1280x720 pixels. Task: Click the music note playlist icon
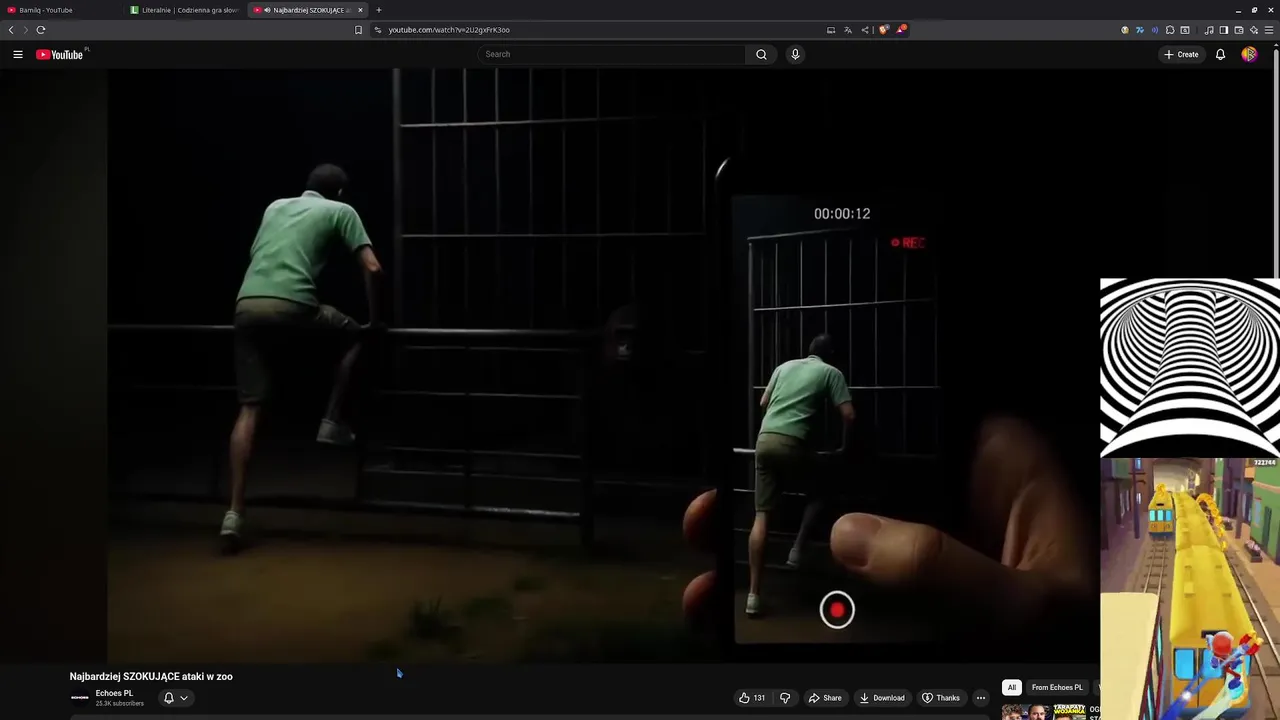point(1209,30)
